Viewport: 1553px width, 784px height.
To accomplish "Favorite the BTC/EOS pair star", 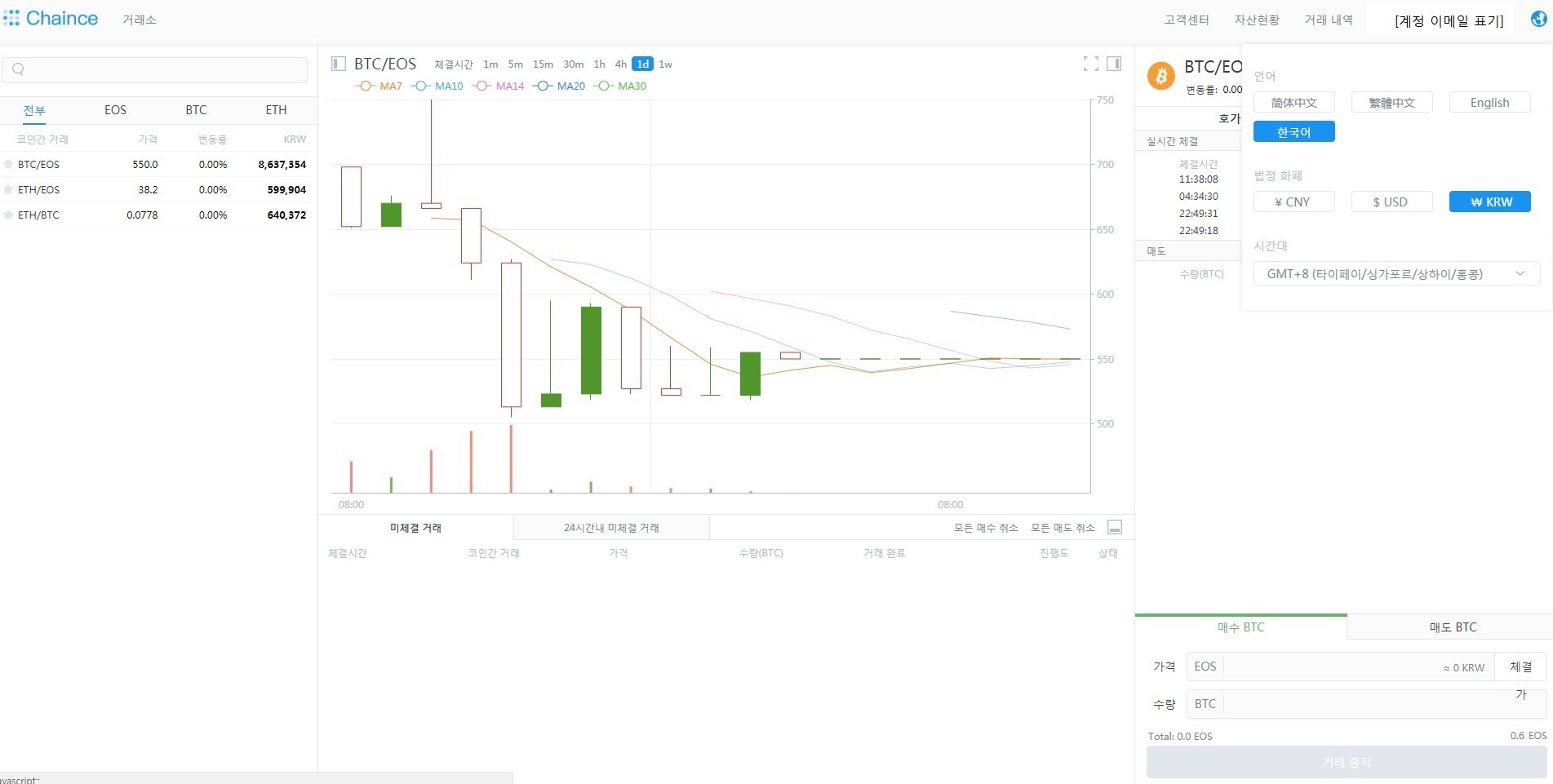I will click(9, 164).
